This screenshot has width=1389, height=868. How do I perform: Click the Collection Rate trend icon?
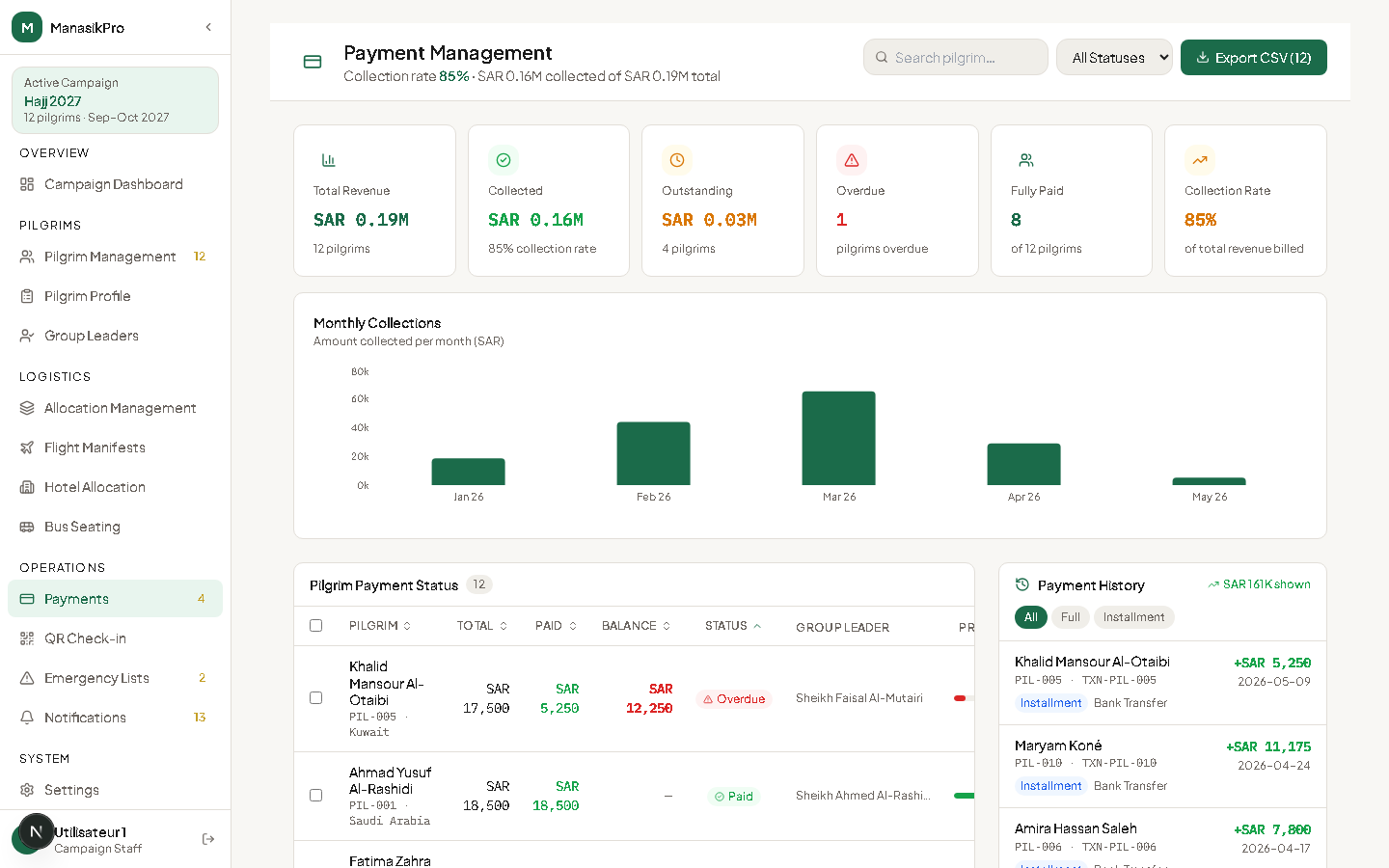pyautogui.click(x=1200, y=160)
